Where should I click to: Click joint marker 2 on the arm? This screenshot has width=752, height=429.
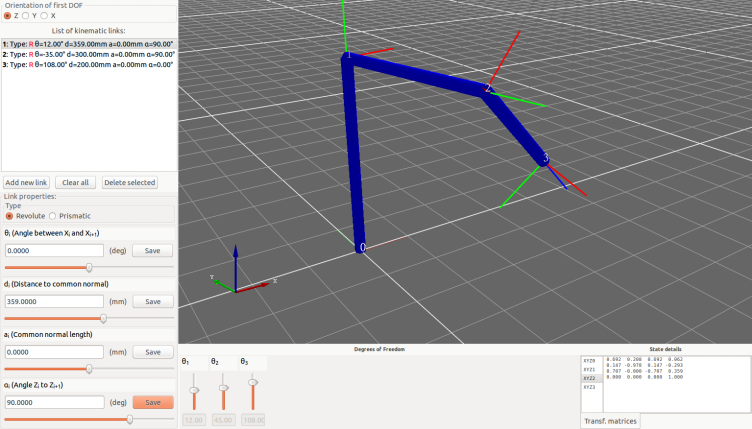point(487,89)
